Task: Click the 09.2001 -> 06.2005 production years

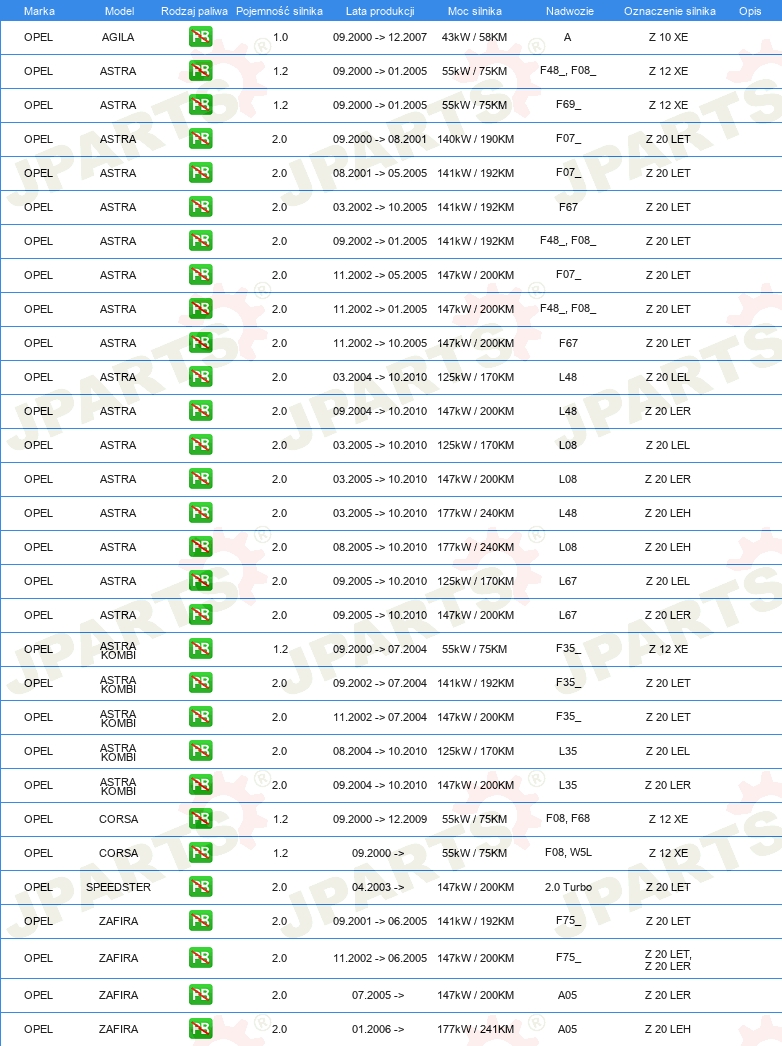Action: pyautogui.click(x=380, y=921)
